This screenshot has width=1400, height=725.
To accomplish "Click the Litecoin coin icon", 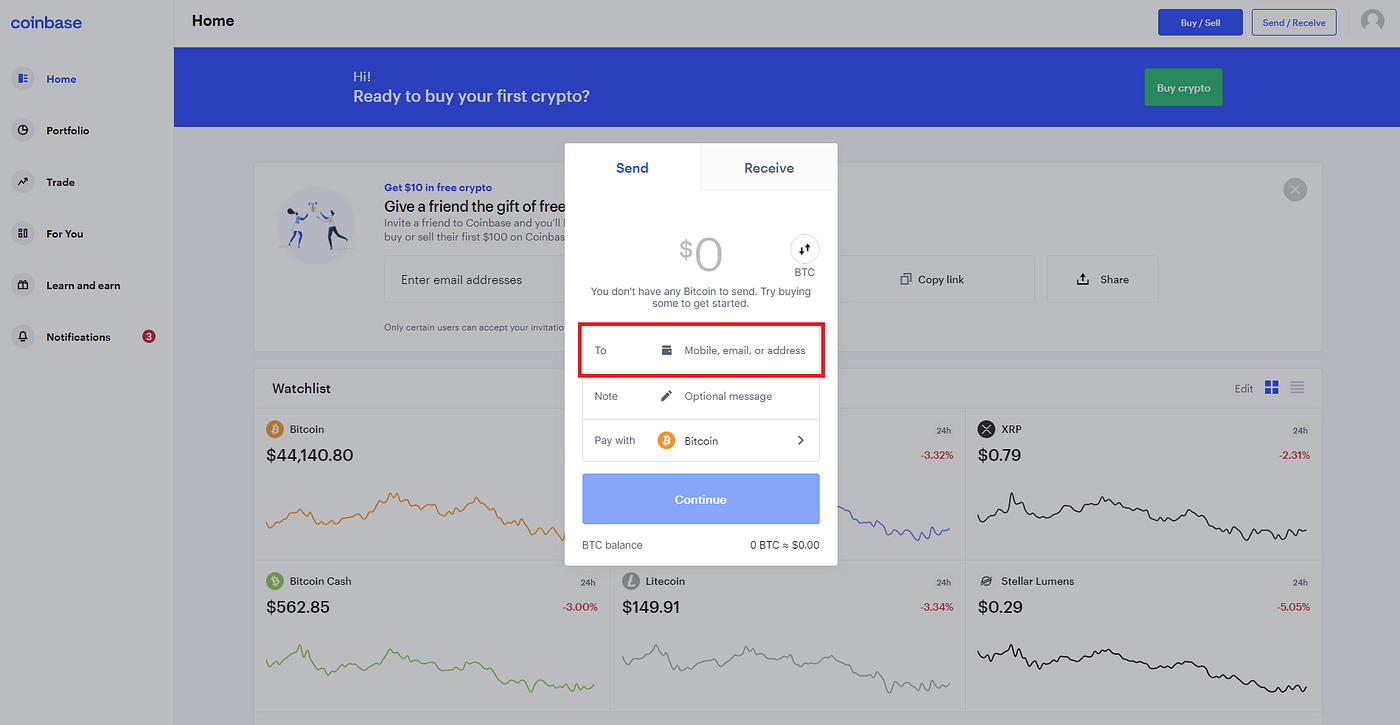I will click(x=631, y=581).
